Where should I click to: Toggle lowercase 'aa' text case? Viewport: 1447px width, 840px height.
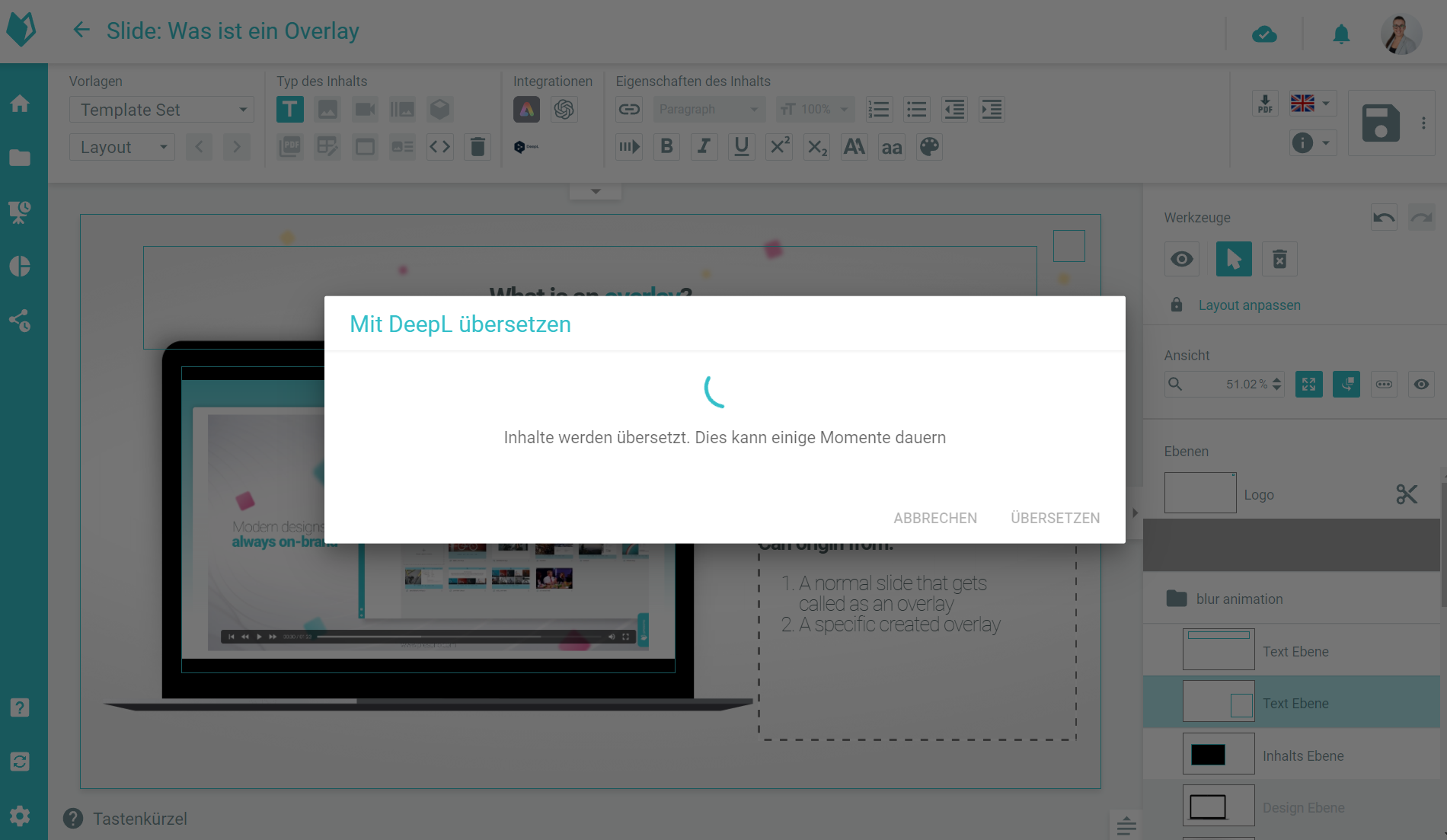(x=891, y=147)
